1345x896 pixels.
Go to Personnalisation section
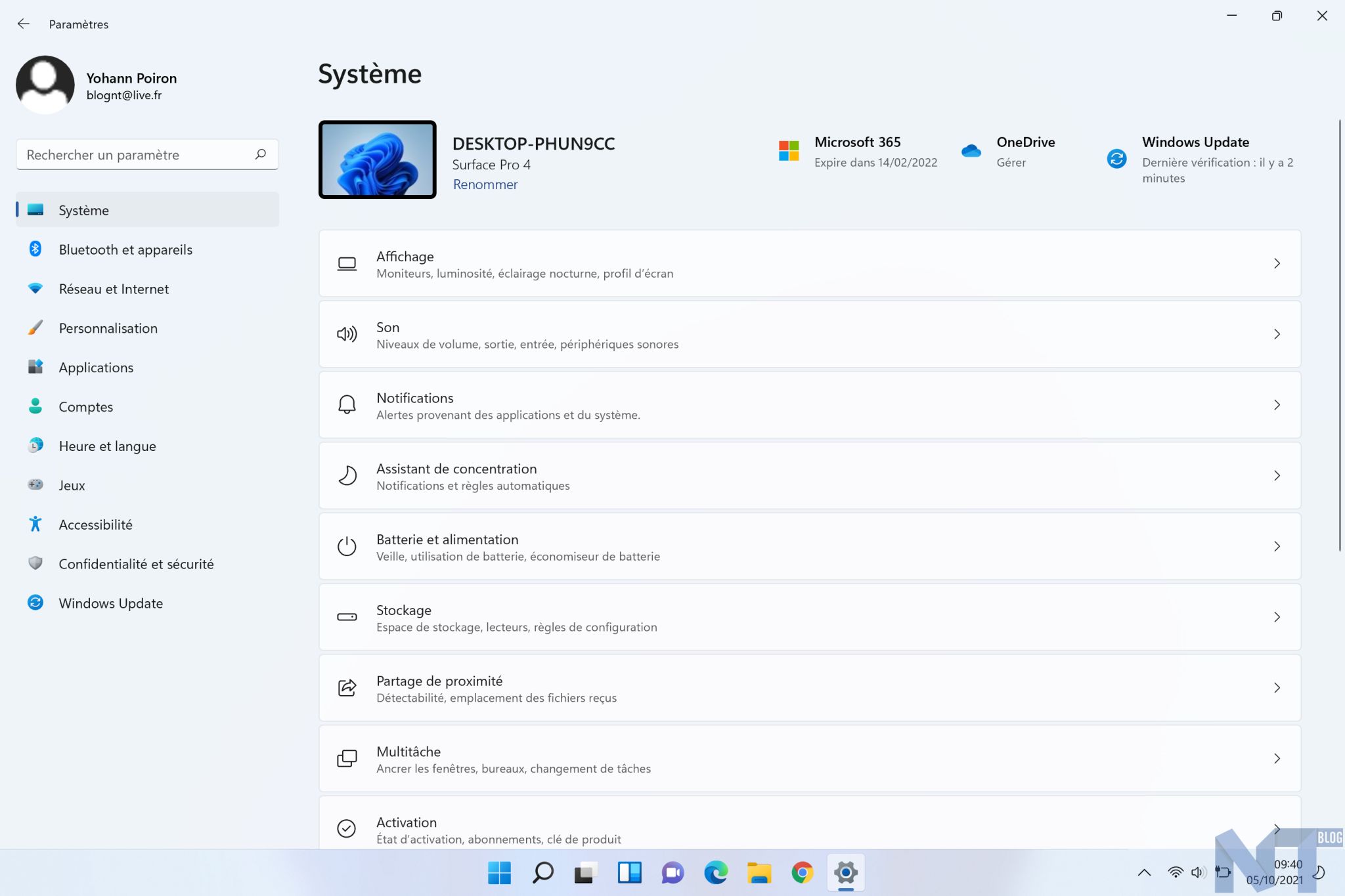point(108,328)
